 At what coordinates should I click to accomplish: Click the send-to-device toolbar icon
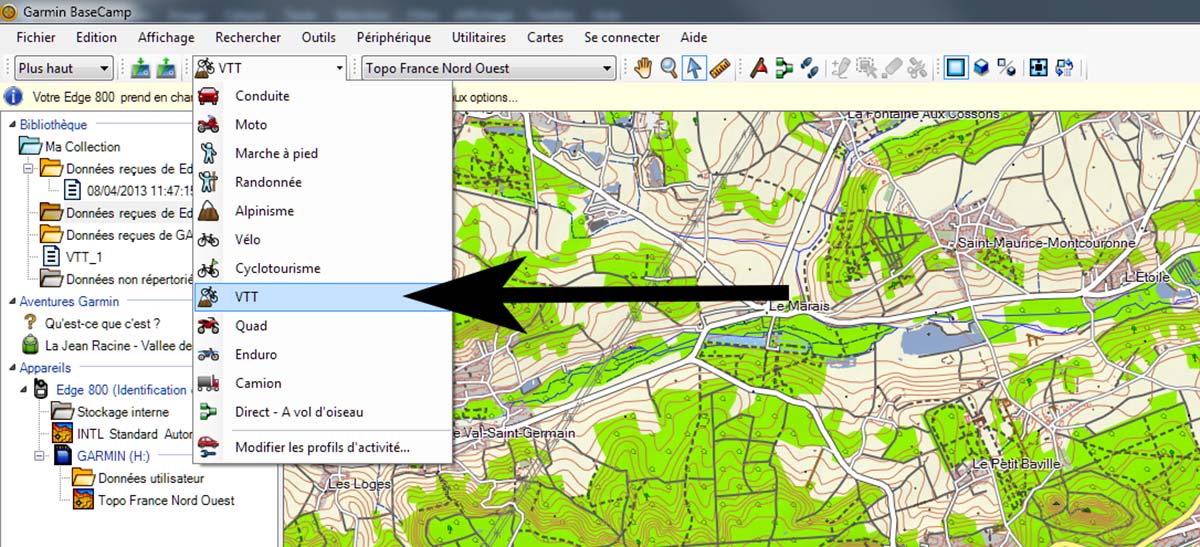coord(140,68)
